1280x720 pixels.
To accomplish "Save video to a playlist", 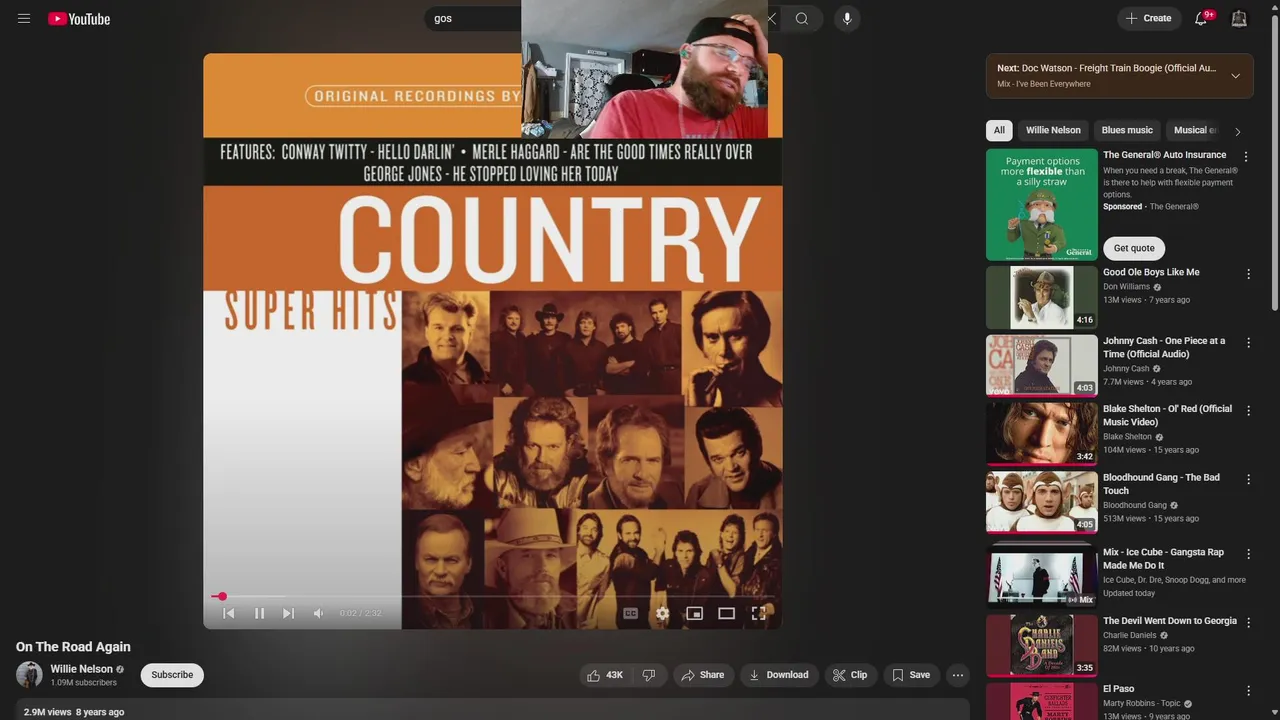I will point(911,675).
